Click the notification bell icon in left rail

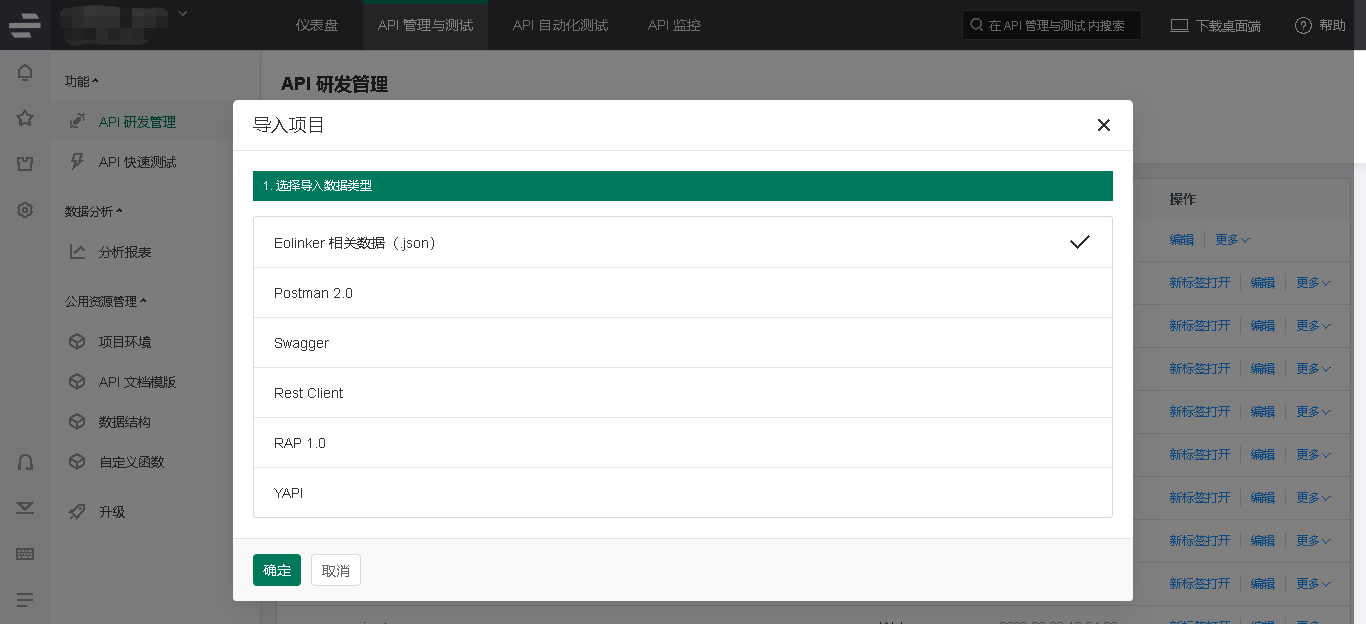click(x=25, y=73)
